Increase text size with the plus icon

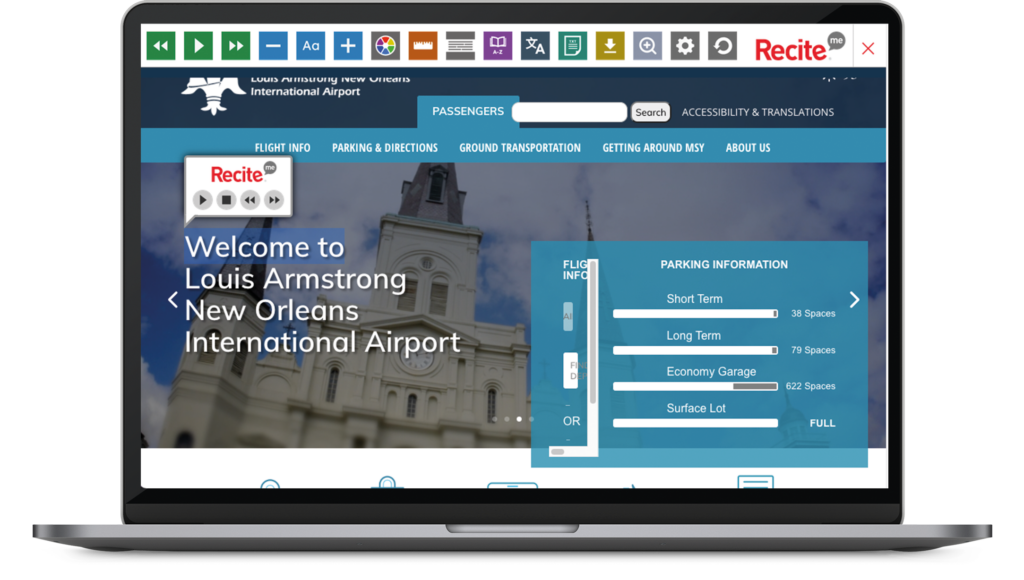coord(348,46)
